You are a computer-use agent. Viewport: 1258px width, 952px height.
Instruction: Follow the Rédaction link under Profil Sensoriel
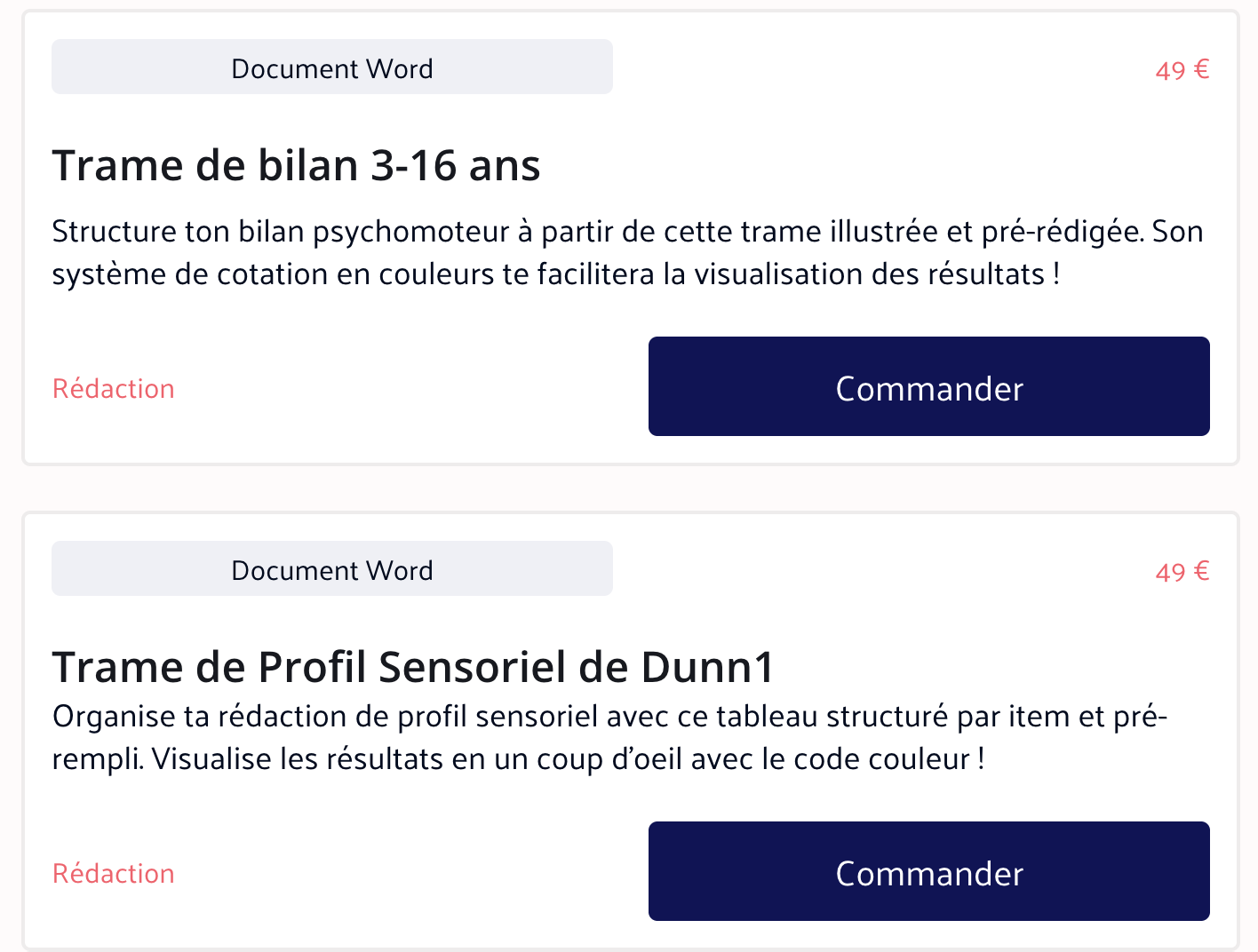[x=114, y=874]
